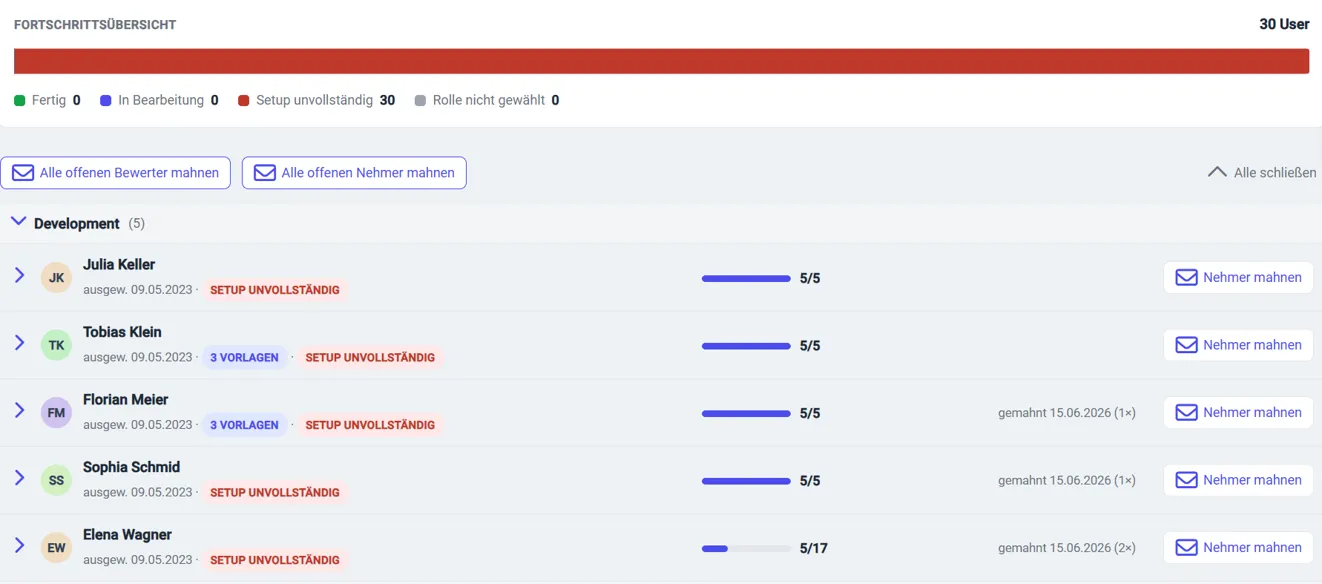Click Alle offenen Bewerter mahnen button

point(115,173)
